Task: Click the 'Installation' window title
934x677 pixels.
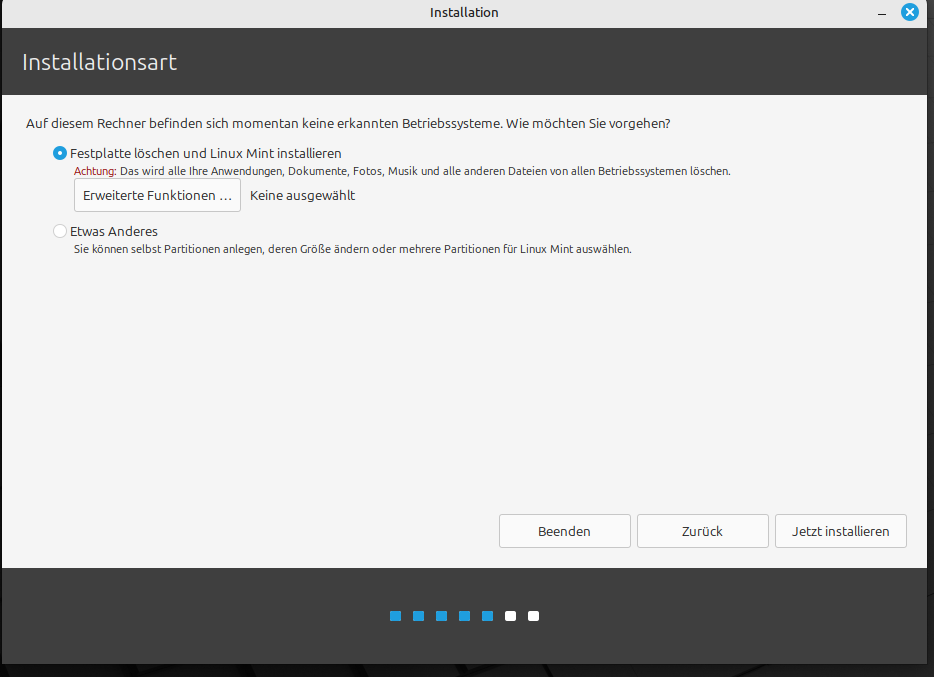Action: coord(464,13)
